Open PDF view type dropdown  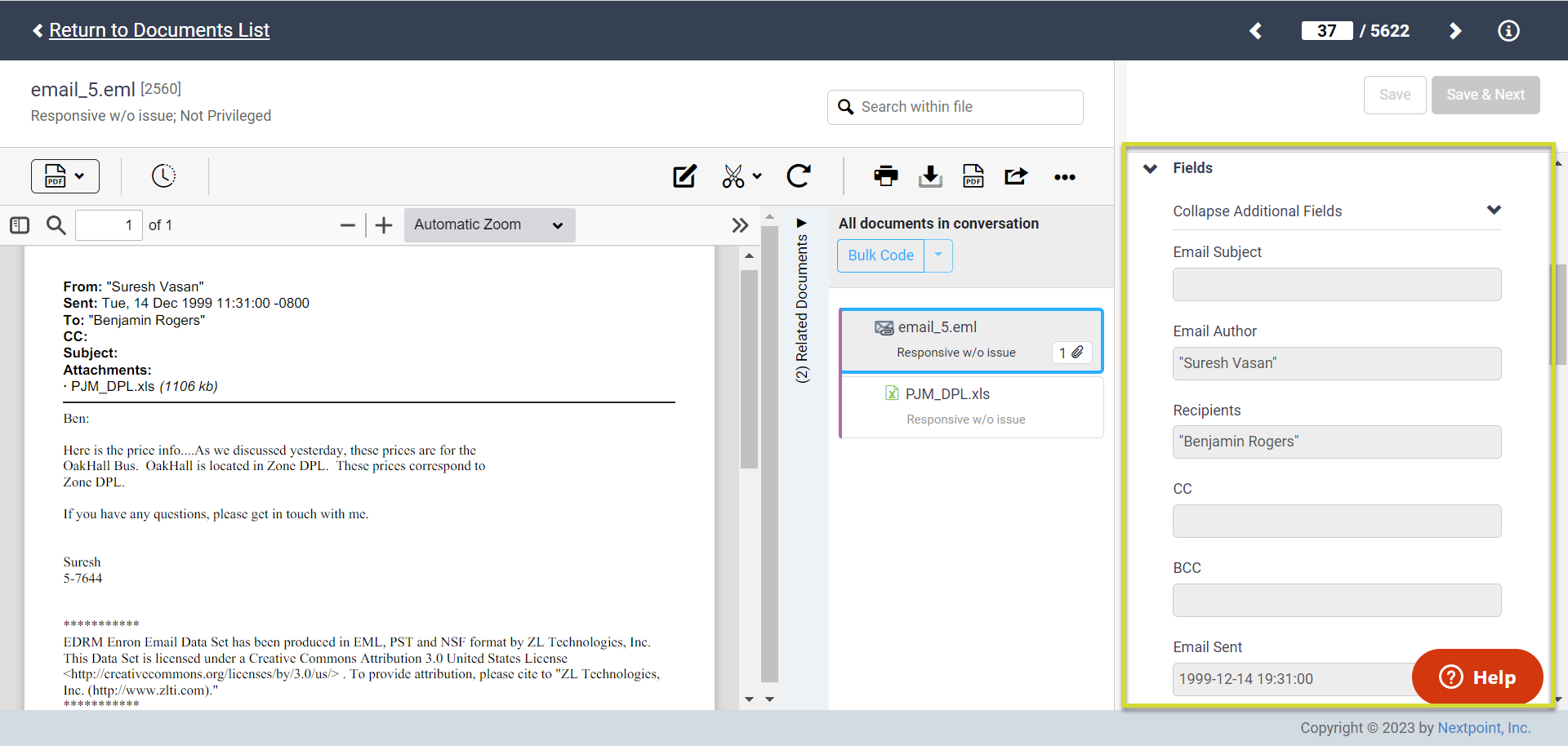point(65,176)
